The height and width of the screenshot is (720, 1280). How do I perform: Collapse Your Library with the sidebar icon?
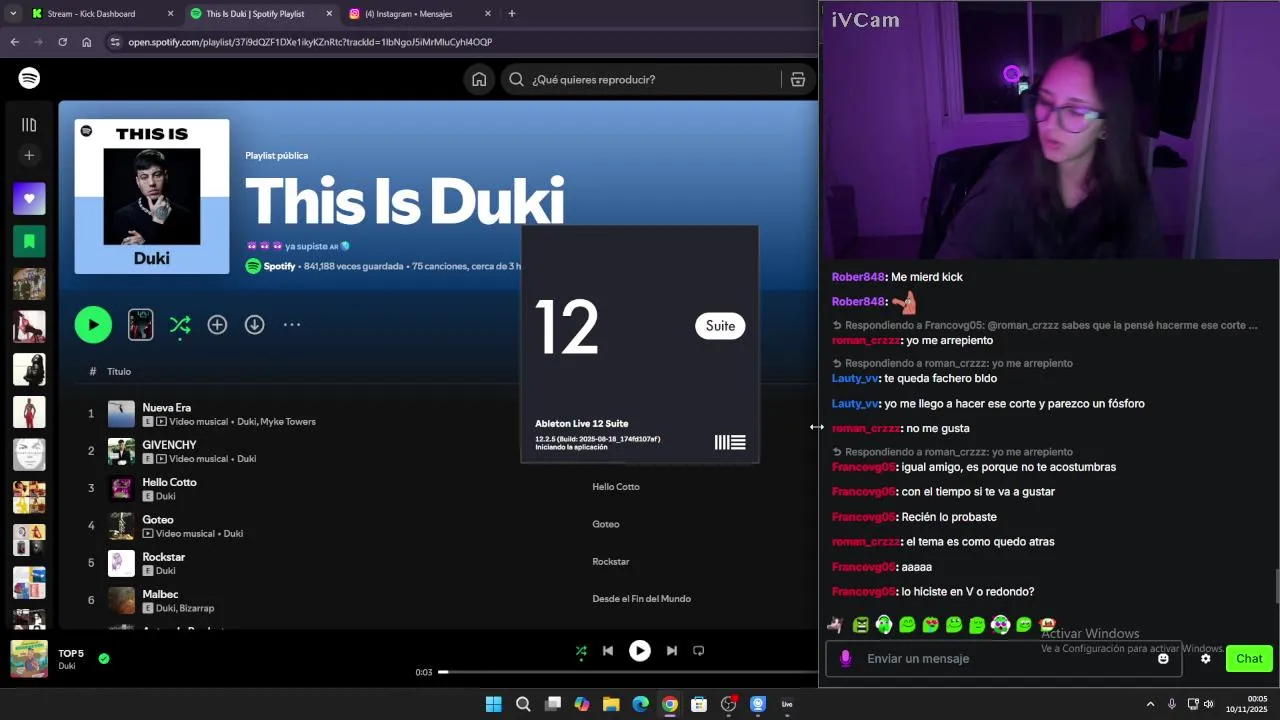pos(29,125)
